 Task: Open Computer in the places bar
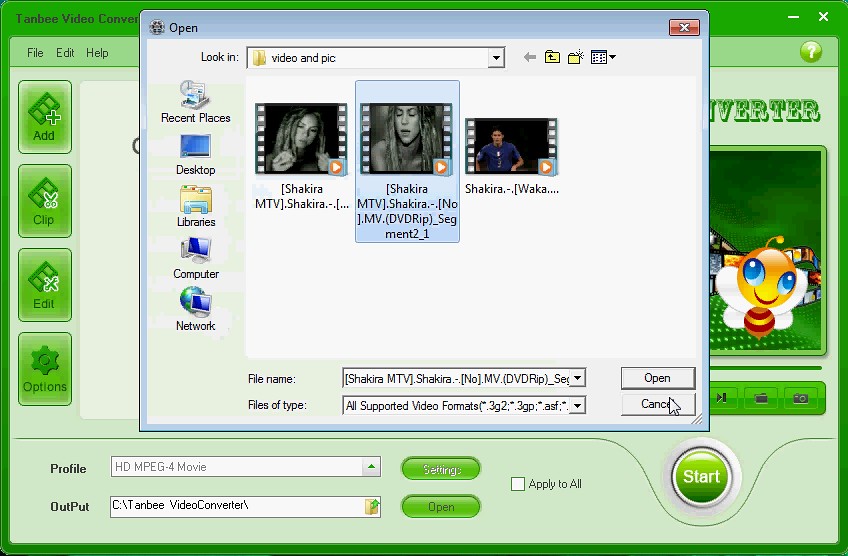[195, 259]
